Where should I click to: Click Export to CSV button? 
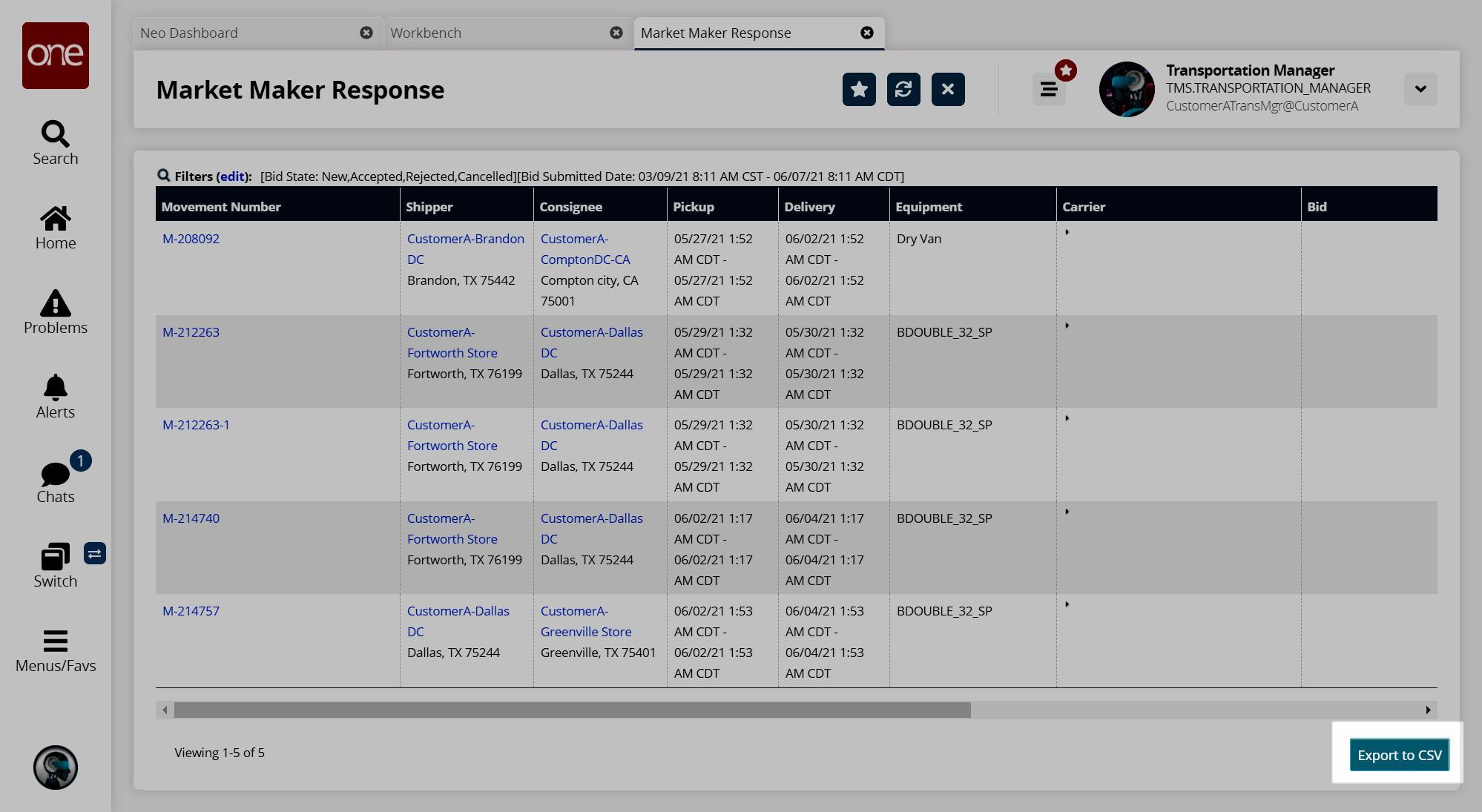(1399, 755)
